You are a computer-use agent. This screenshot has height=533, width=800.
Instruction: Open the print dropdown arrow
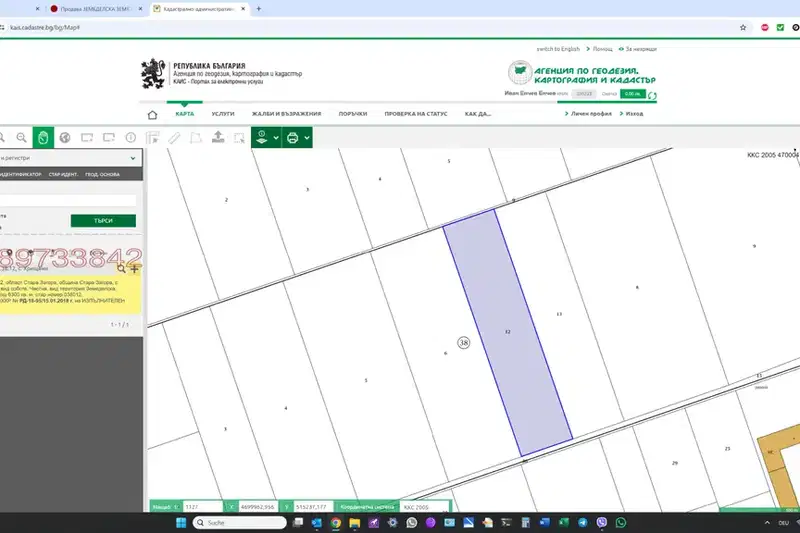click(307, 138)
